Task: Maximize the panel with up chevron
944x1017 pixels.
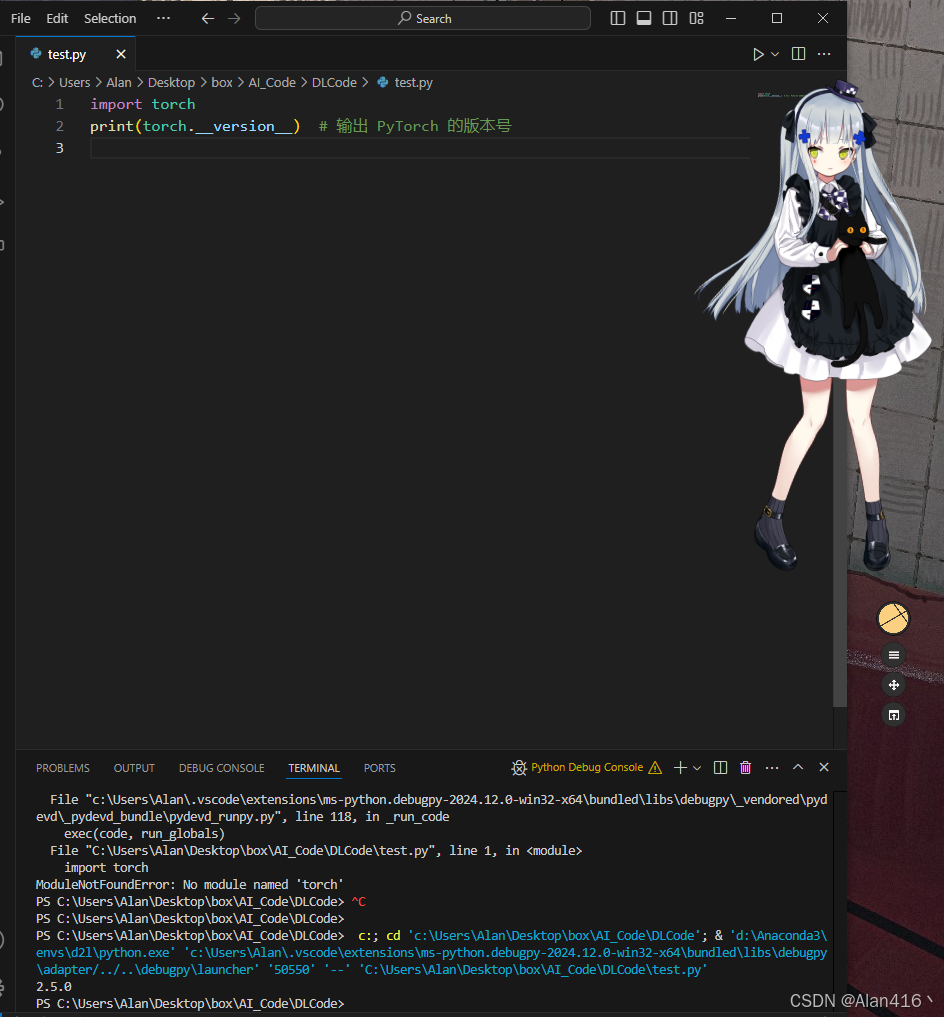Action: (x=798, y=767)
